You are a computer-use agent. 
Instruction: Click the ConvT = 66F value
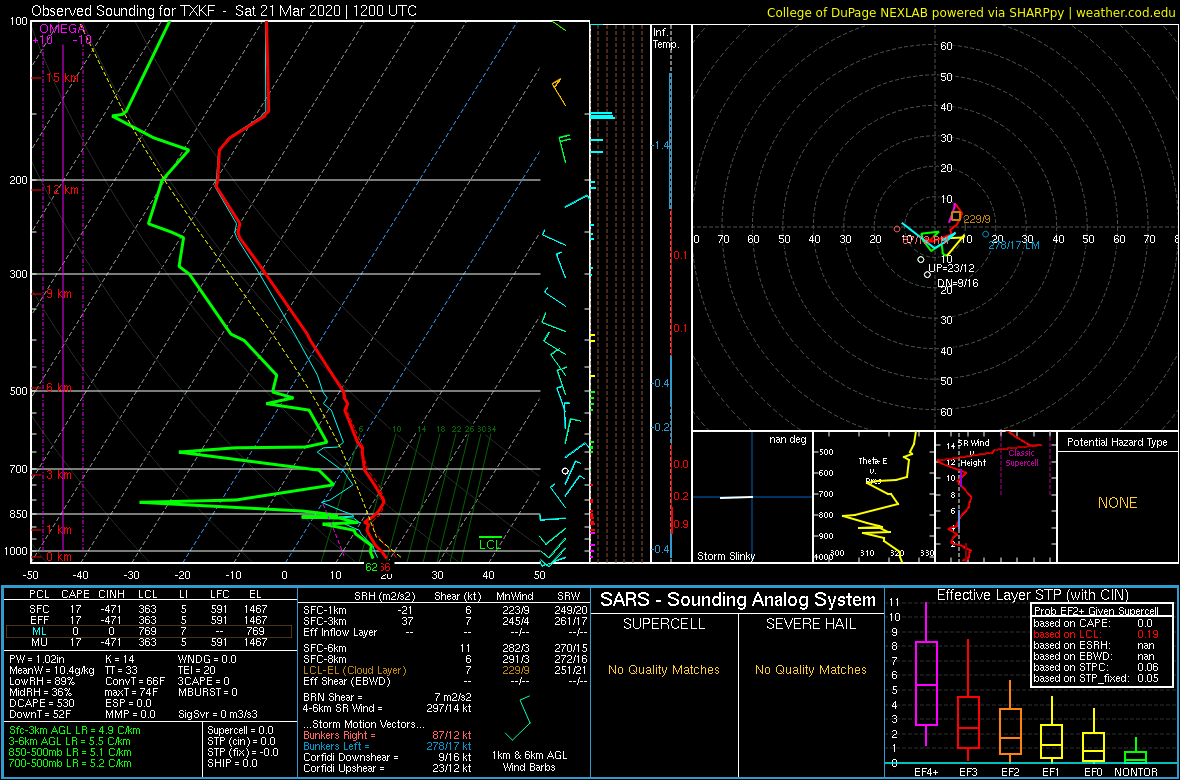click(135, 682)
